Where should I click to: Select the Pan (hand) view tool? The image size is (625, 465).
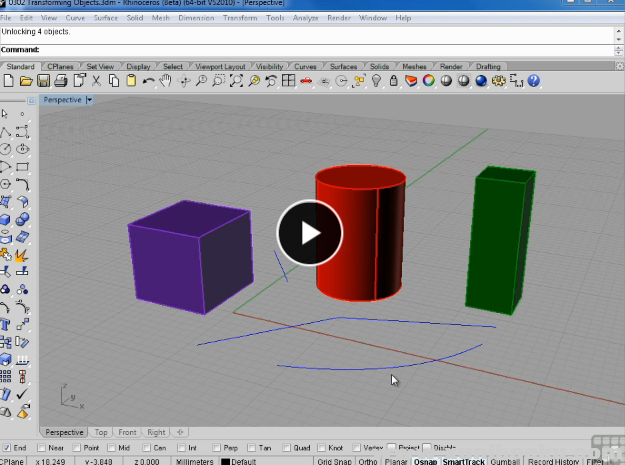click(x=166, y=80)
